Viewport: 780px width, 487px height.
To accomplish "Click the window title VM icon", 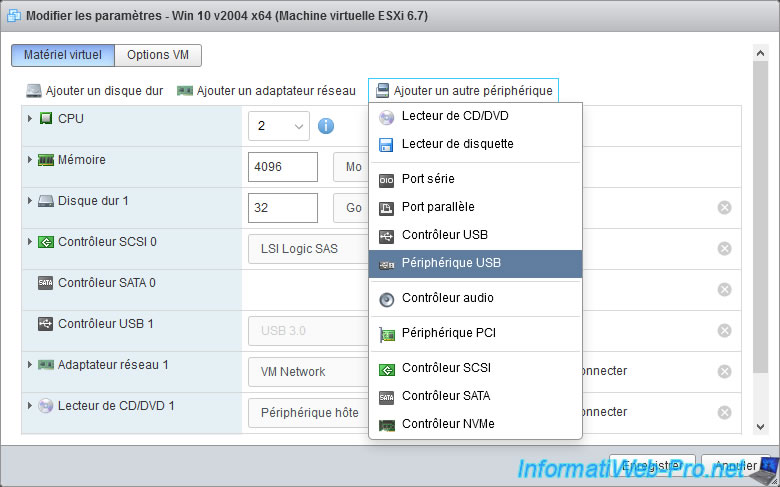I will 14,16.
